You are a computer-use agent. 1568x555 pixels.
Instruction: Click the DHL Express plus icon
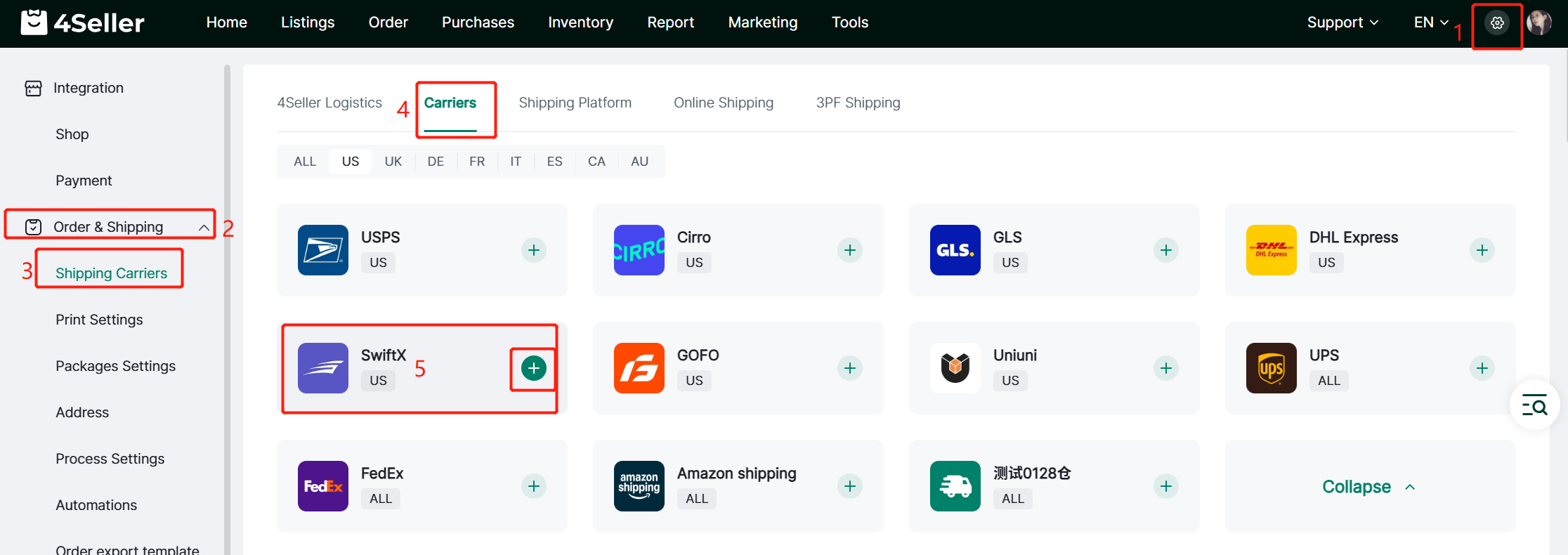coord(1482,250)
